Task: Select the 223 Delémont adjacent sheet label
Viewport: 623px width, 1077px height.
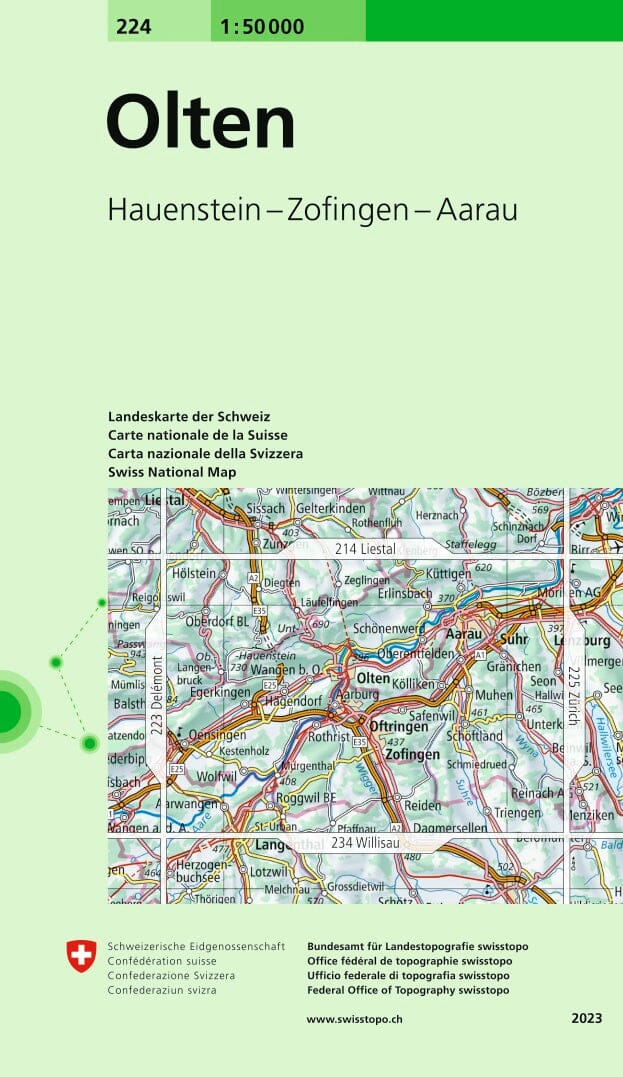Action: point(155,696)
